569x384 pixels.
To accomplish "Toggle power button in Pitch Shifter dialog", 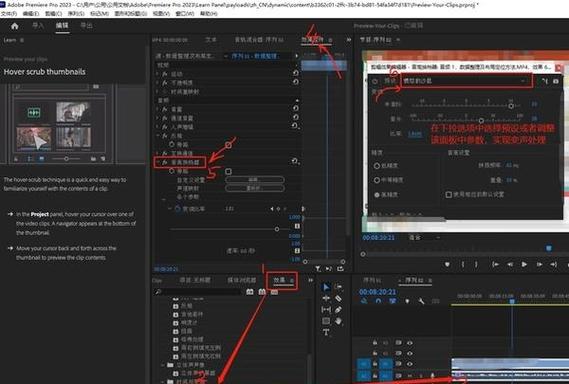I will click(375, 81).
